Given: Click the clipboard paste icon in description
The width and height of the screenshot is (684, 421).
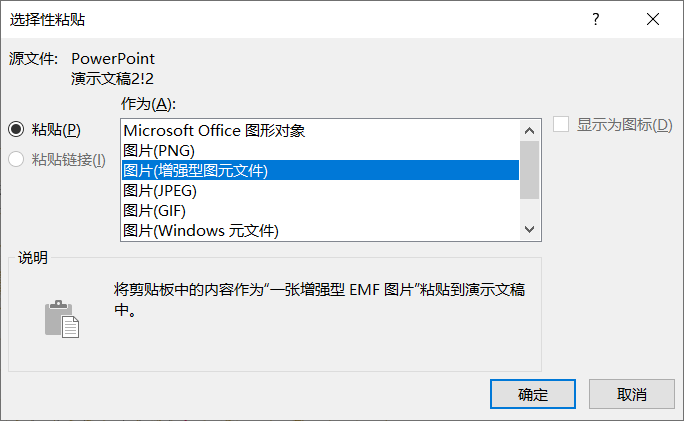Looking at the screenshot, I should [62, 319].
